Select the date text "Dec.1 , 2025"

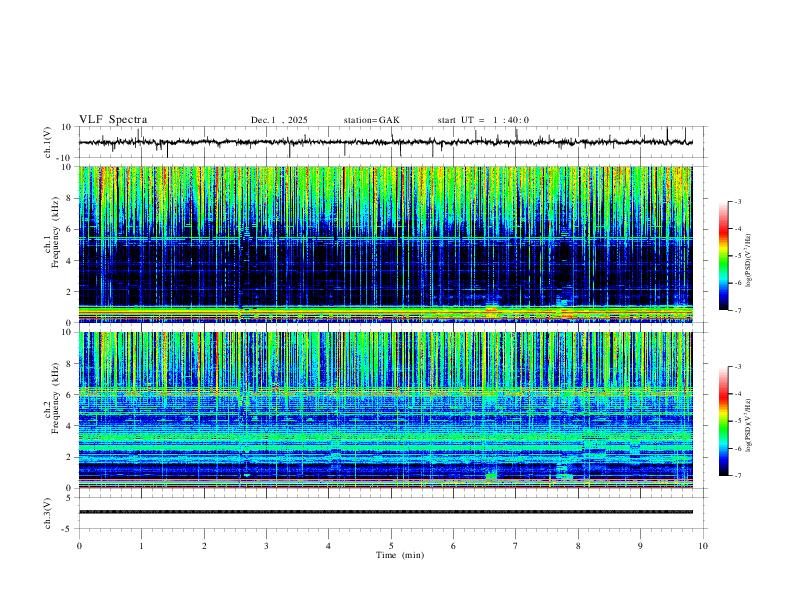pos(279,120)
